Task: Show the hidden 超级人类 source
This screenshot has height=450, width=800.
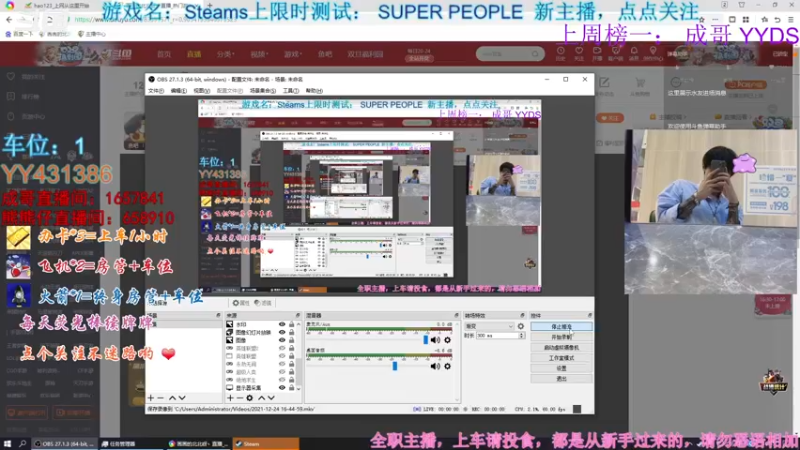Action: click(282, 372)
